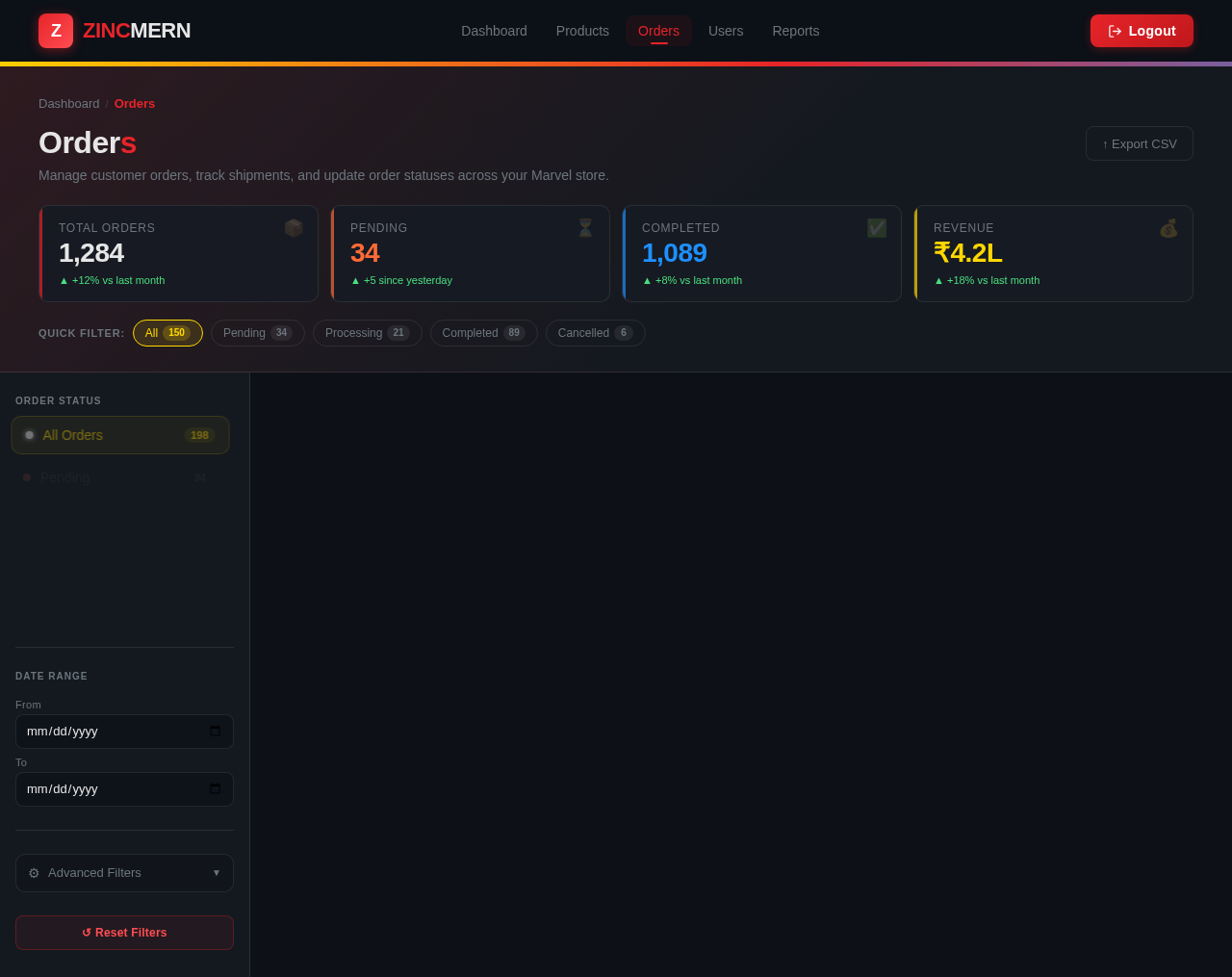
Task: Toggle the Pending quick filter chip
Action: click(x=258, y=333)
